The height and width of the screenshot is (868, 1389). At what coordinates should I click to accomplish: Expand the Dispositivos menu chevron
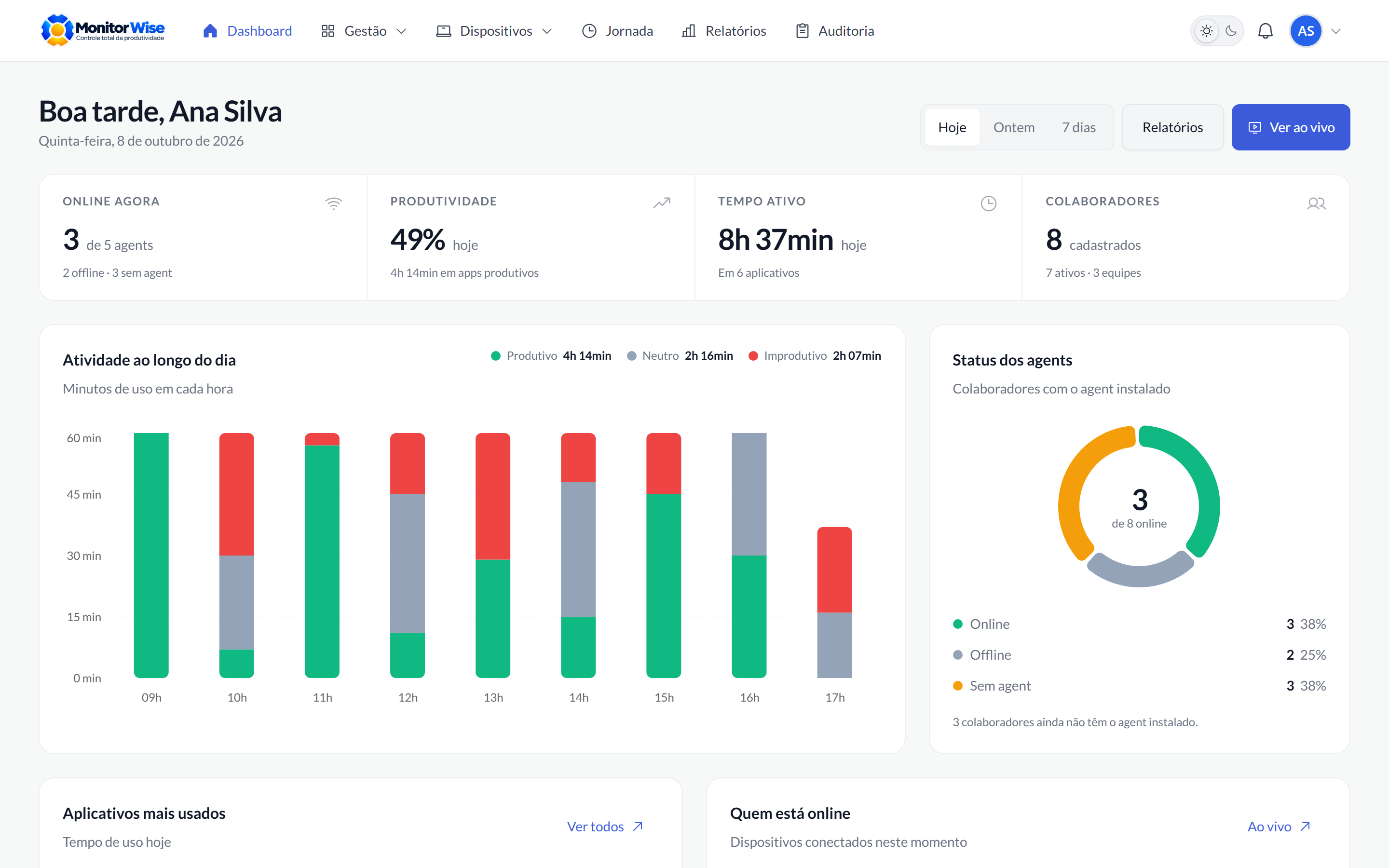[x=547, y=31]
